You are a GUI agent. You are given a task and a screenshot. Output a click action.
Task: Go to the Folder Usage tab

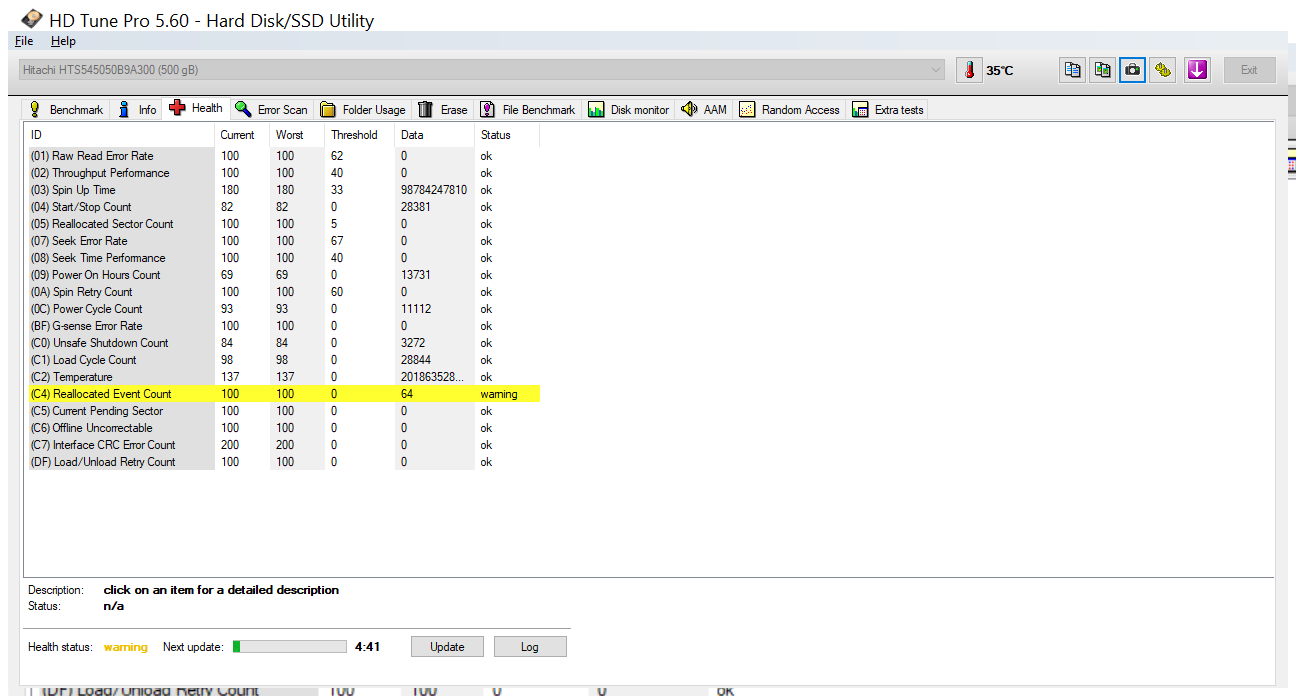[x=363, y=110]
